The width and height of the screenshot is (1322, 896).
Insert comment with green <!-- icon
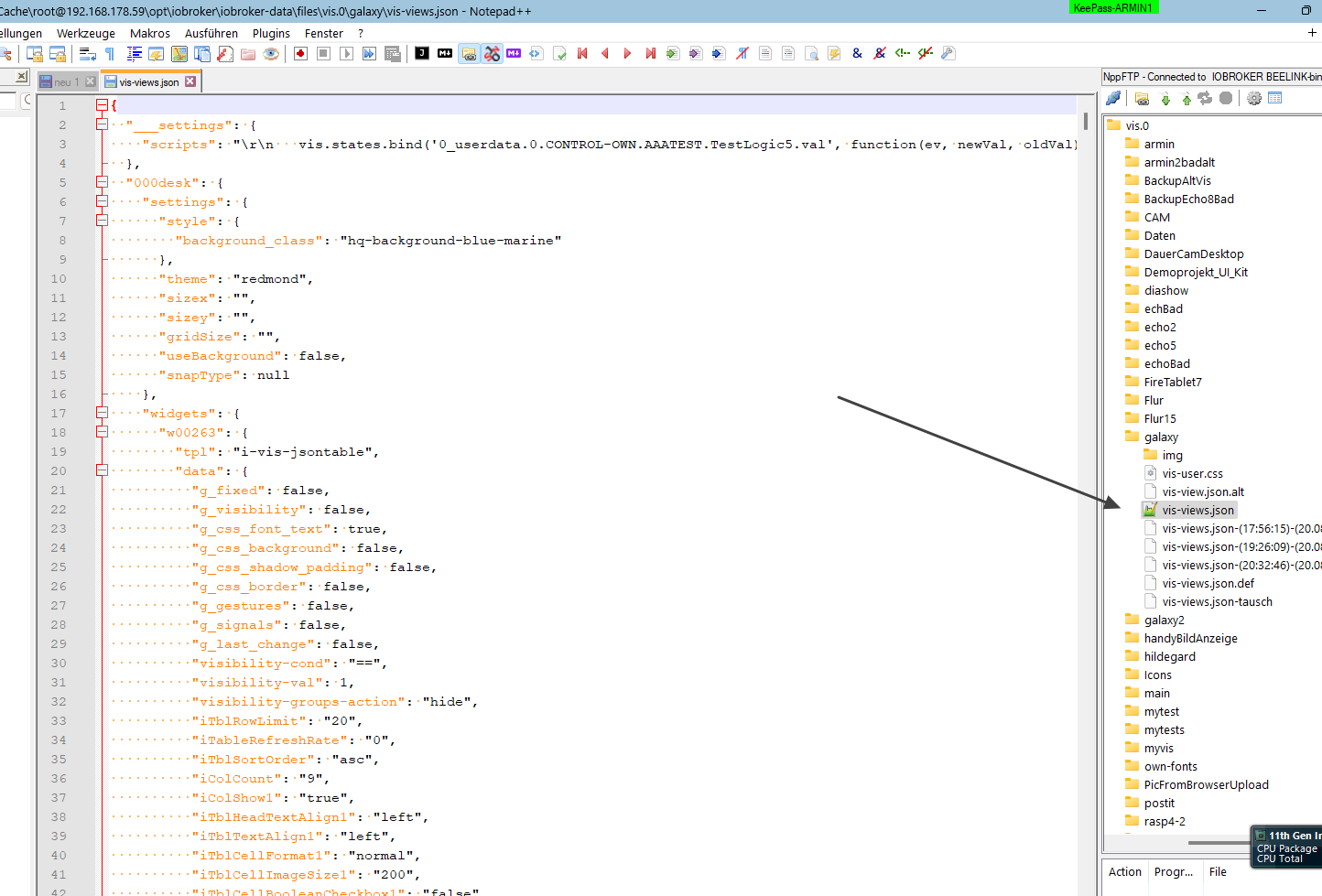[x=903, y=53]
